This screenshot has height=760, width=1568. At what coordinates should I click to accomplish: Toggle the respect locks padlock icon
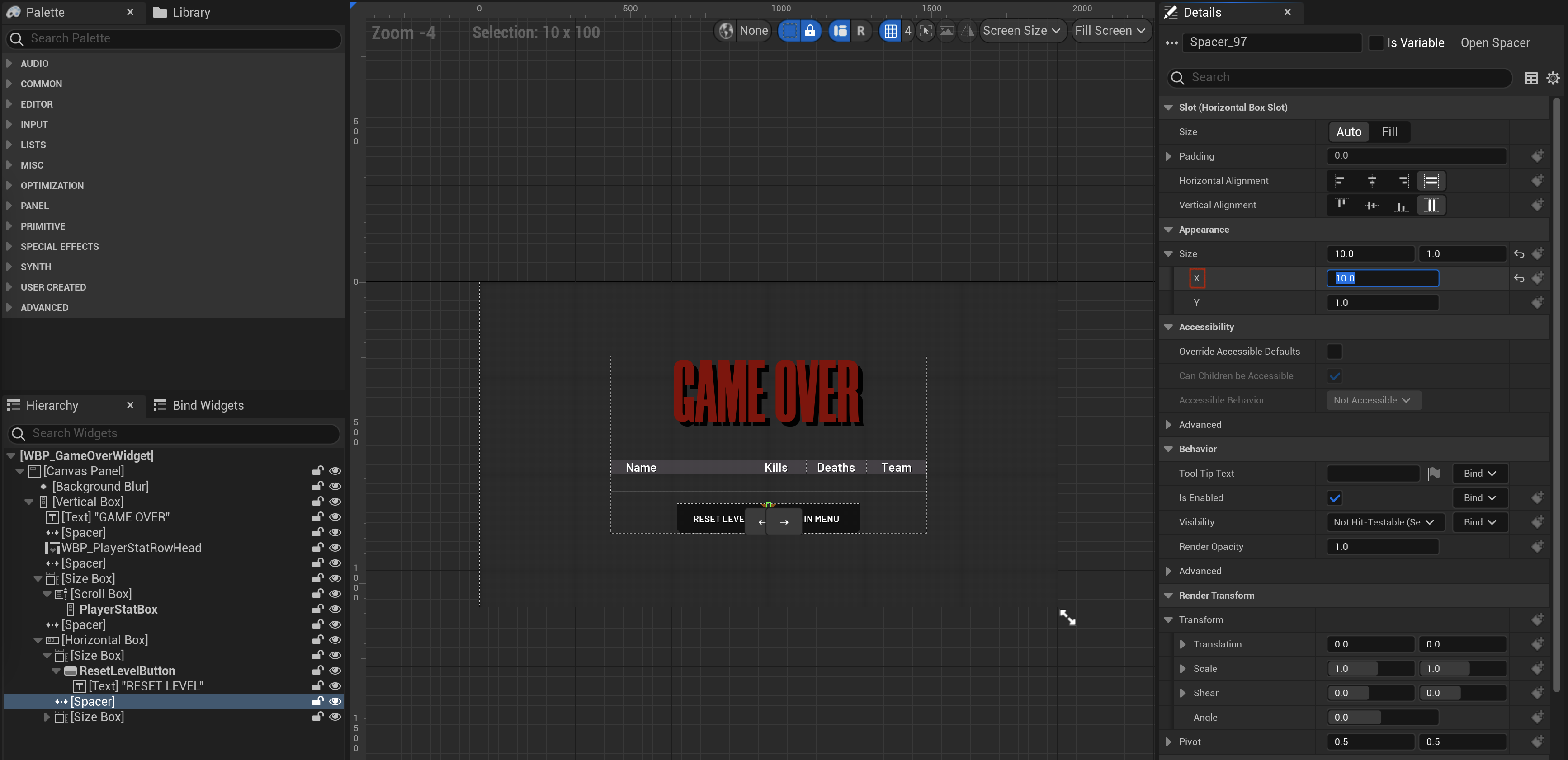click(x=810, y=30)
